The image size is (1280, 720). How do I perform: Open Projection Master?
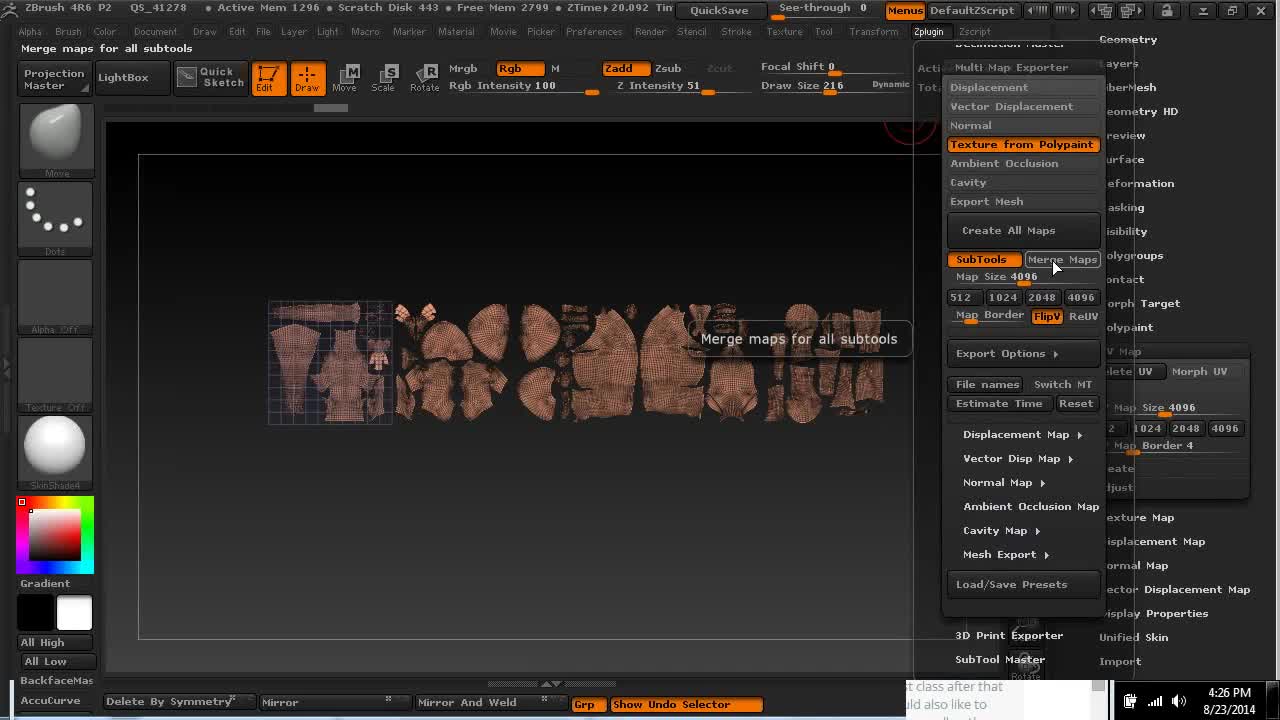(54, 79)
